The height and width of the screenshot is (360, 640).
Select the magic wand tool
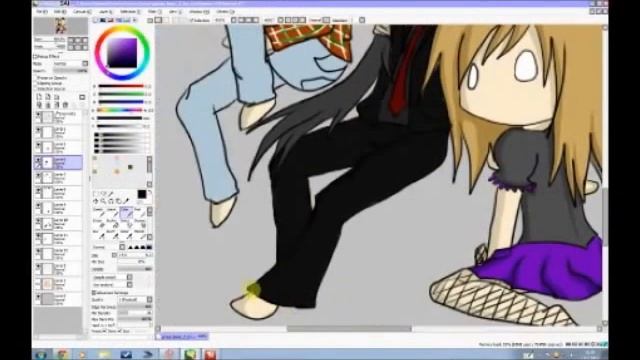point(111,194)
